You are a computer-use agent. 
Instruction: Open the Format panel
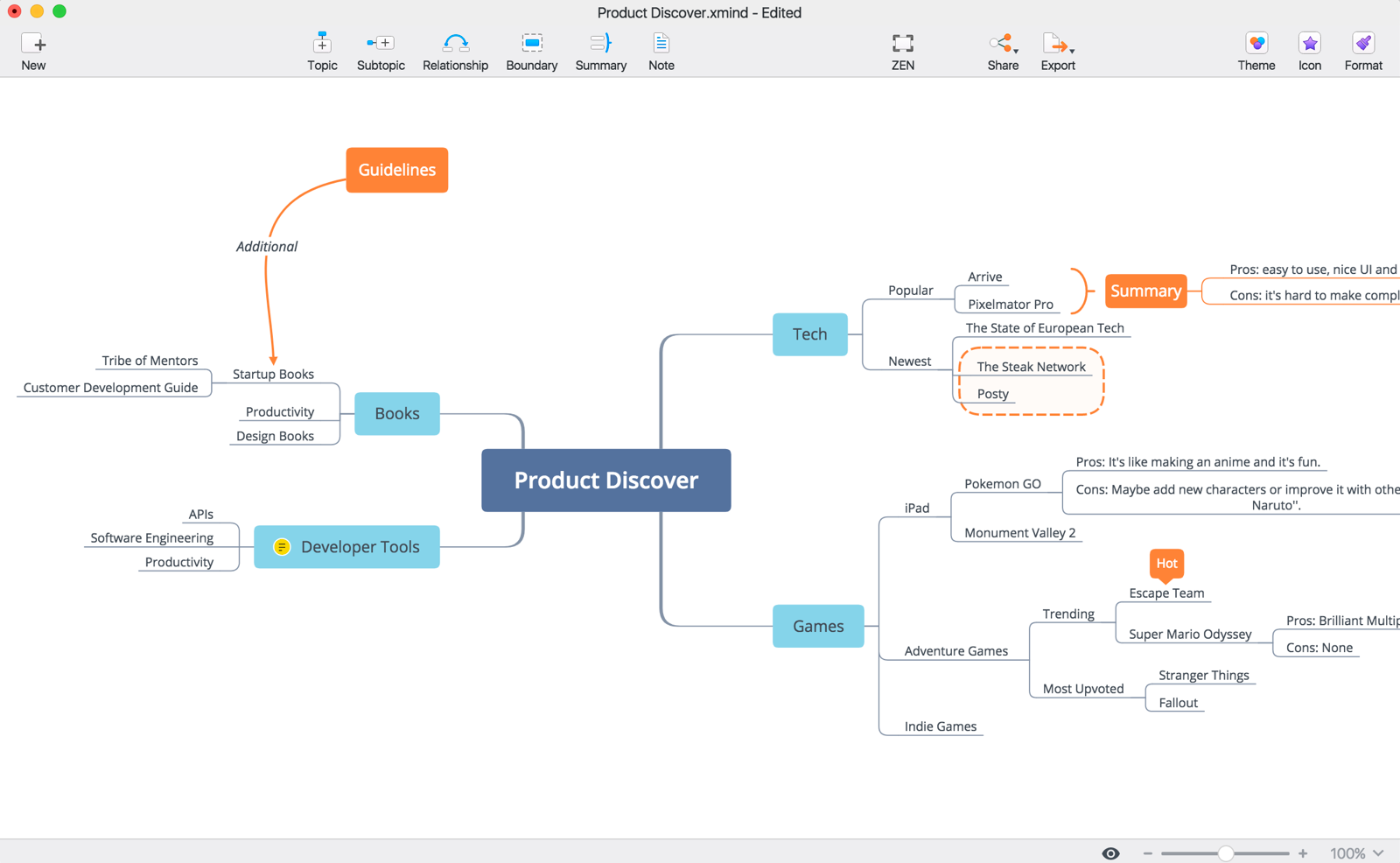click(1362, 50)
